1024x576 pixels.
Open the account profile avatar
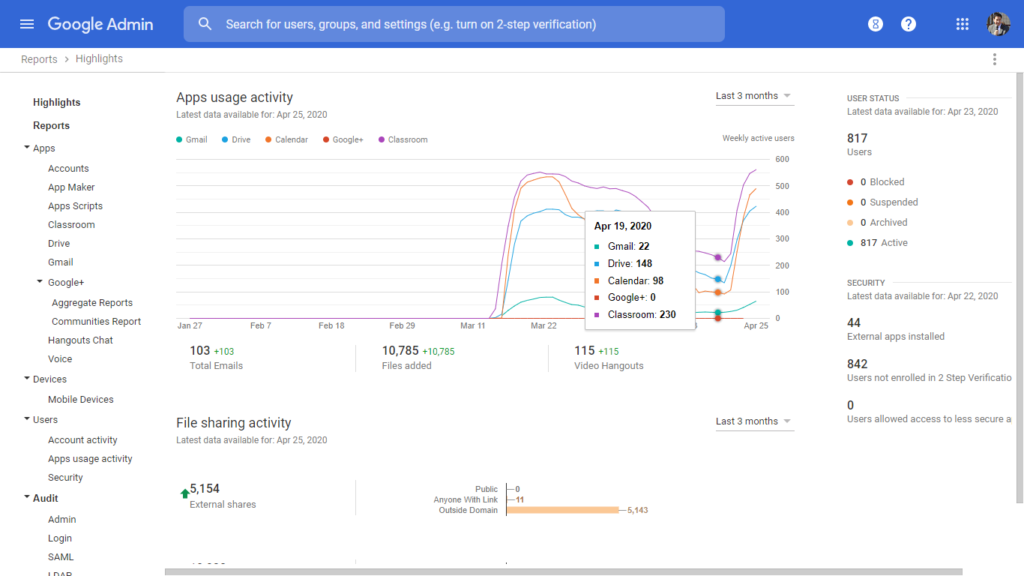tap(998, 24)
